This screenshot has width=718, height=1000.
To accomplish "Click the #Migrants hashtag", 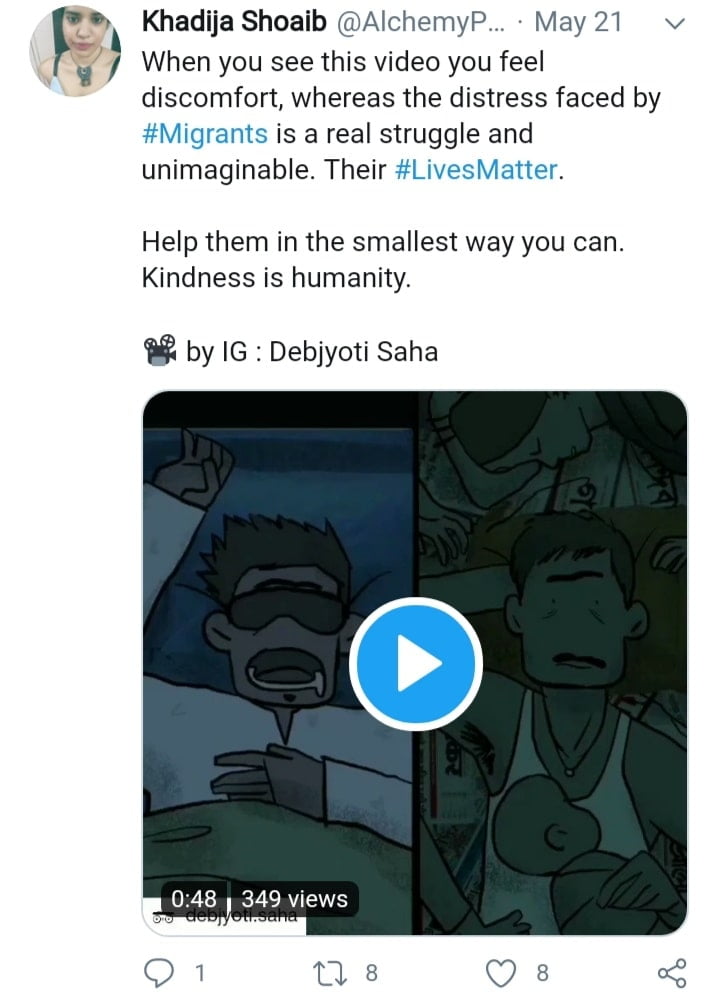I will click(x=205, y=134).
